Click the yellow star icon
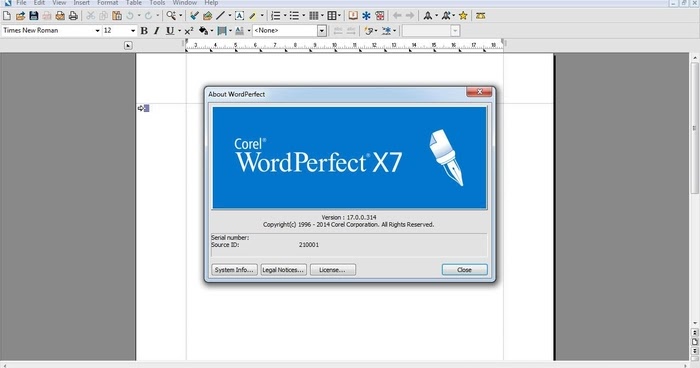Image resolution: width=700 pixels, height=368 pixels. [x=463, y=16]
